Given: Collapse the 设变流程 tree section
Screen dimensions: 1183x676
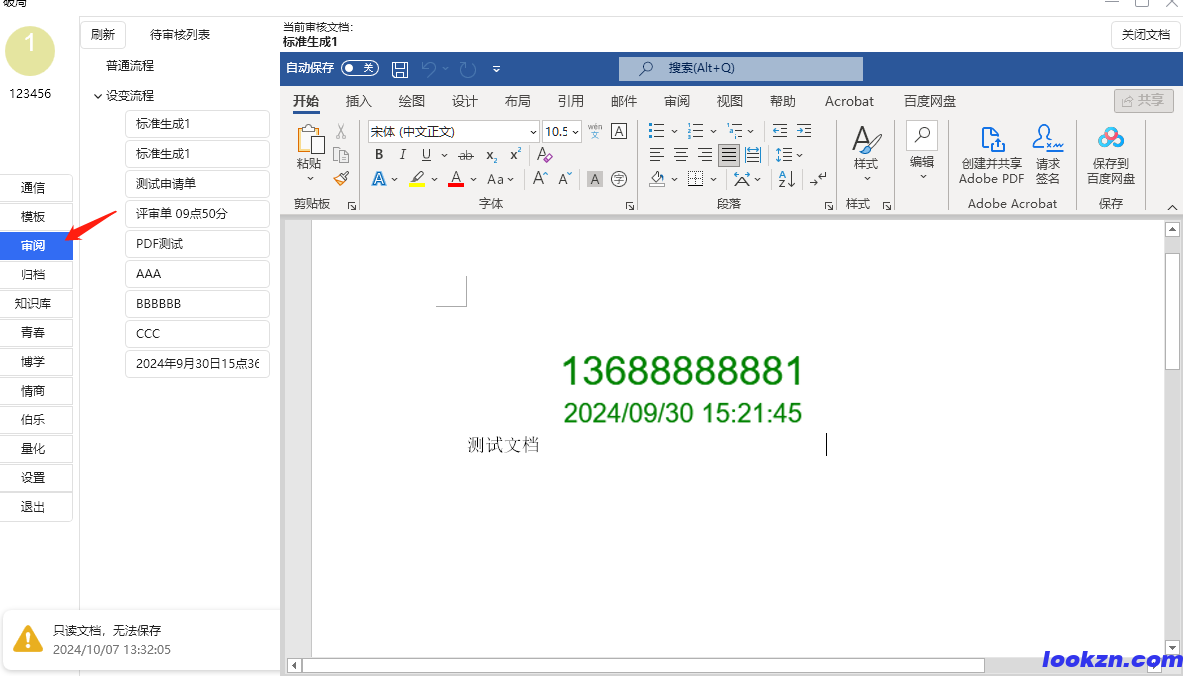Looking at the screenshot, I should click(97, 95).
